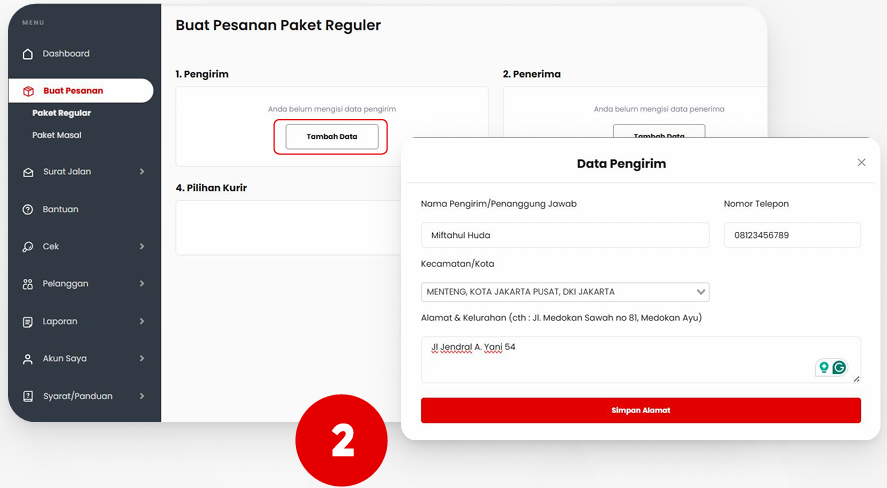Expand the Surat Jalan submenu chevron
887x488 pixels.
click(142, 171)
